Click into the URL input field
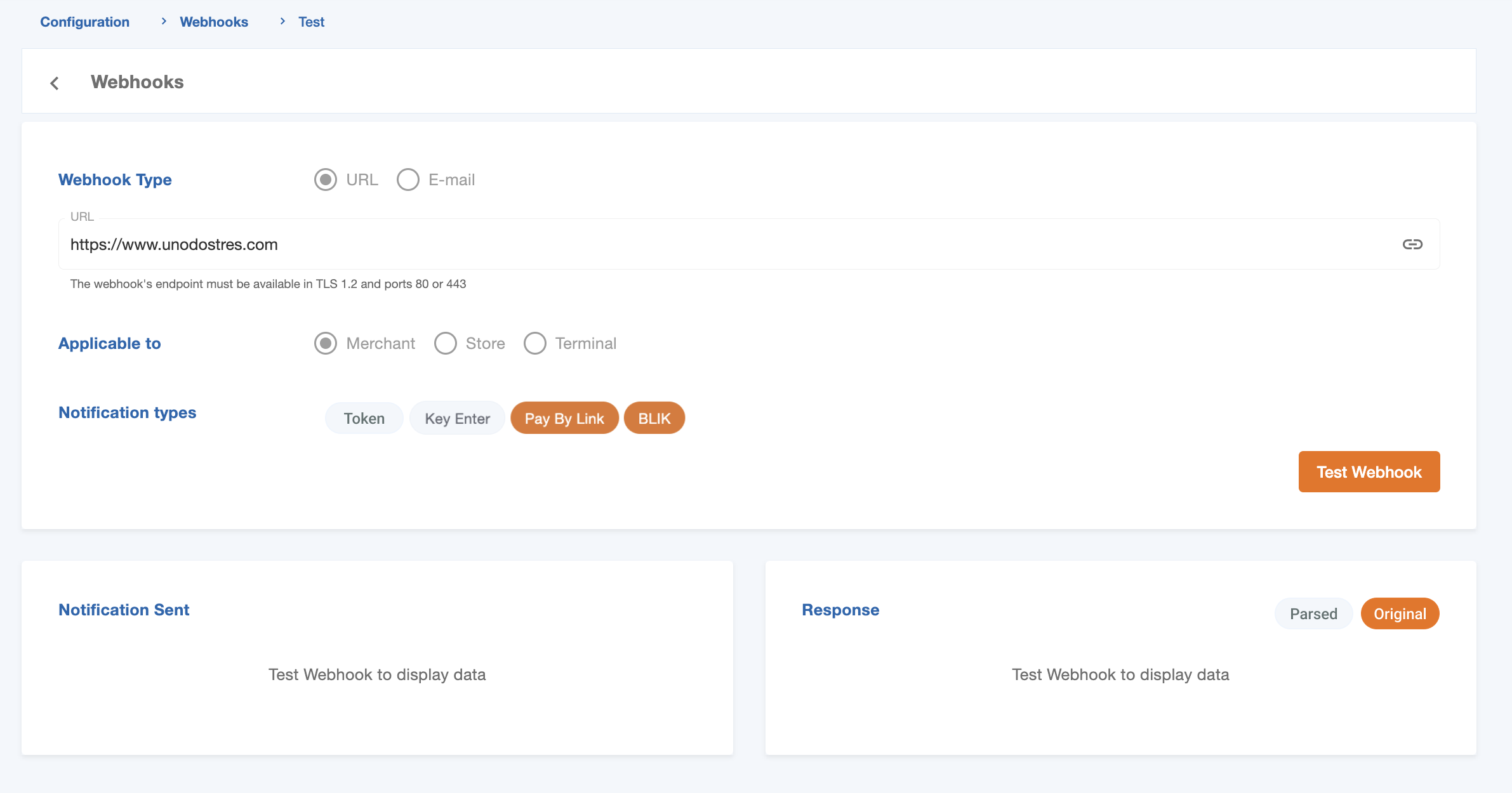The image size is (1512, 793). pyautogui.click(x=698, y=244)
